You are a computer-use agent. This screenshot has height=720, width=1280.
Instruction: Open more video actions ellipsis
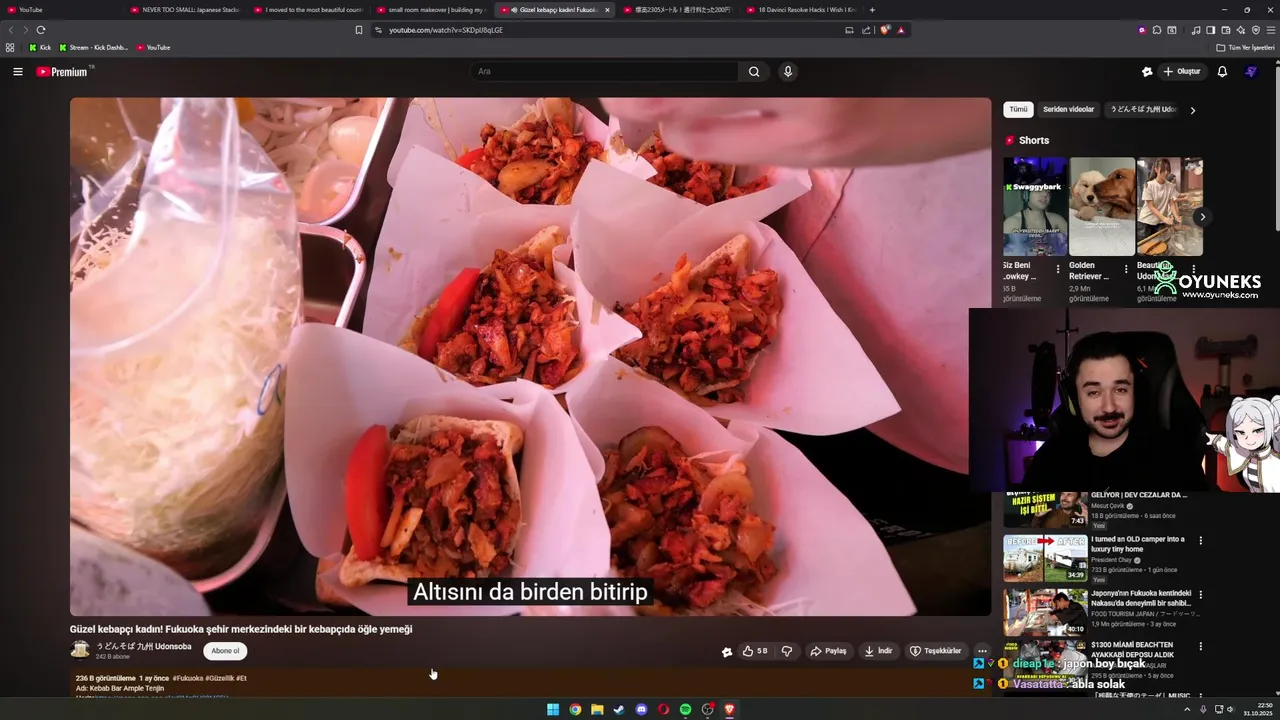(982, 651)
